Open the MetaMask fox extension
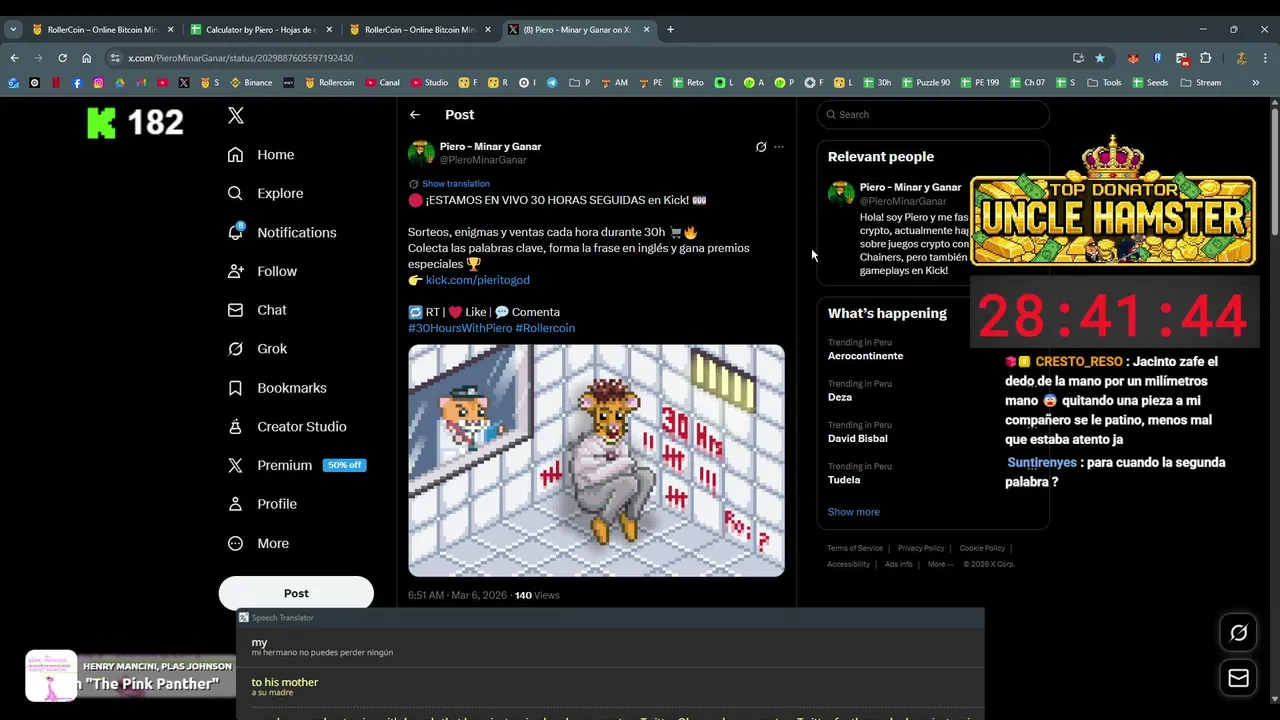 pos(1133,58)
